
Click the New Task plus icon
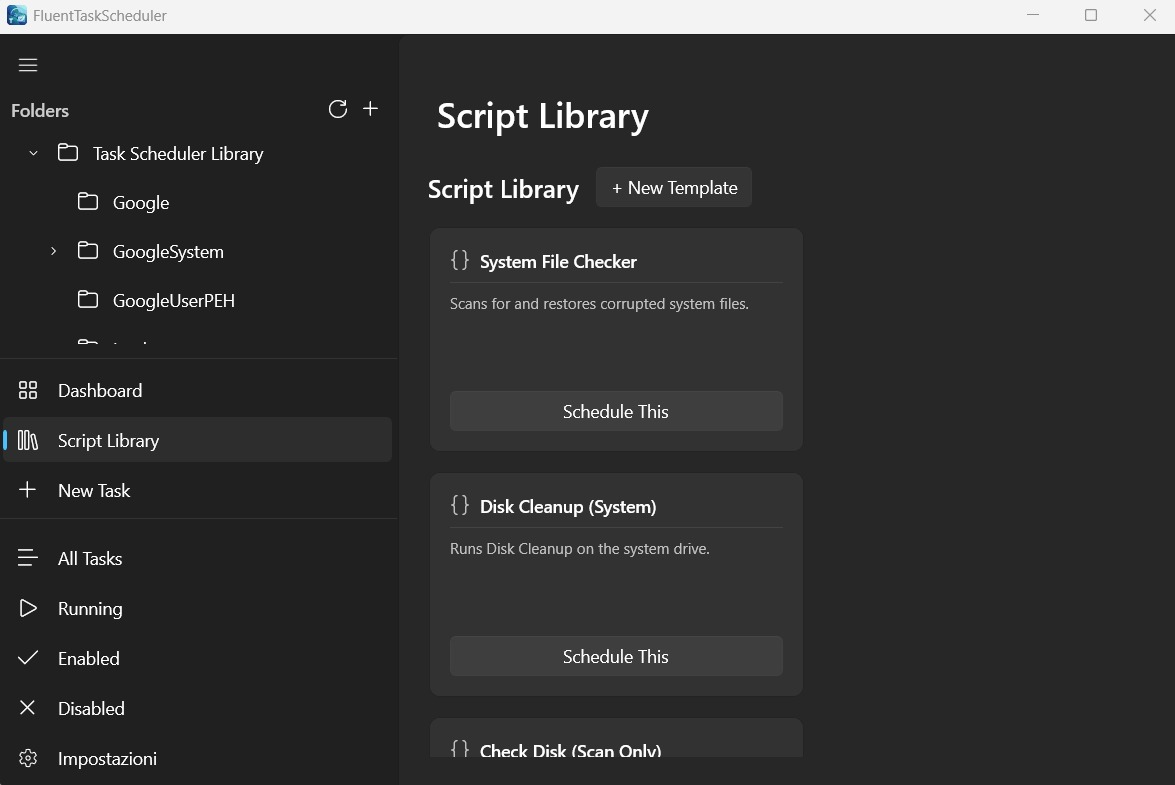click(x=28, y=490)
